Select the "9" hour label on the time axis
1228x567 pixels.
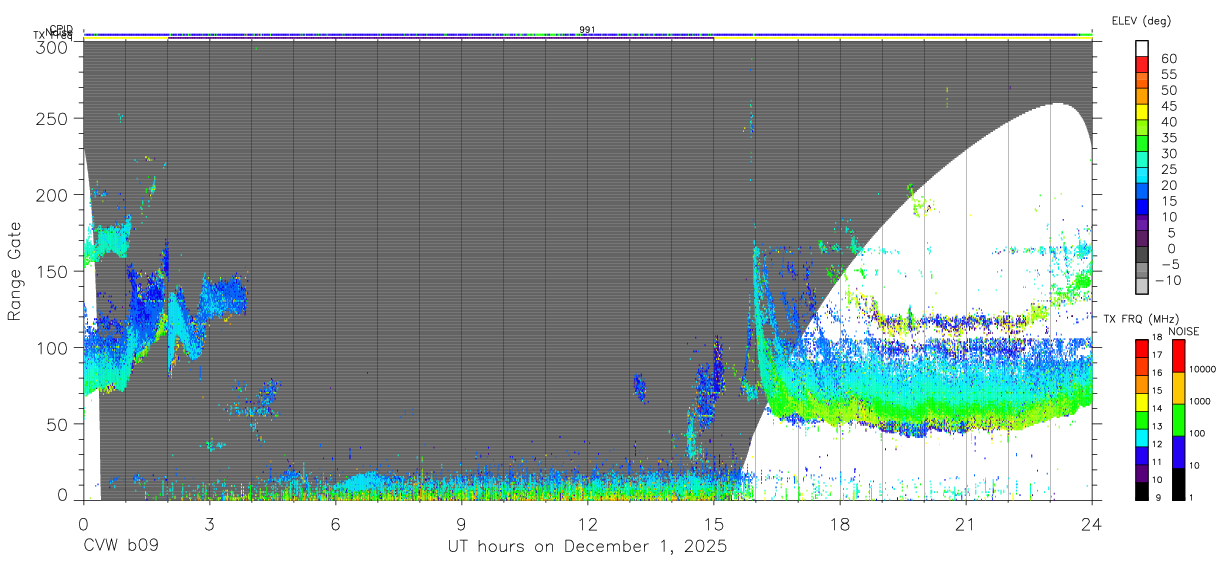coord(461,524)
